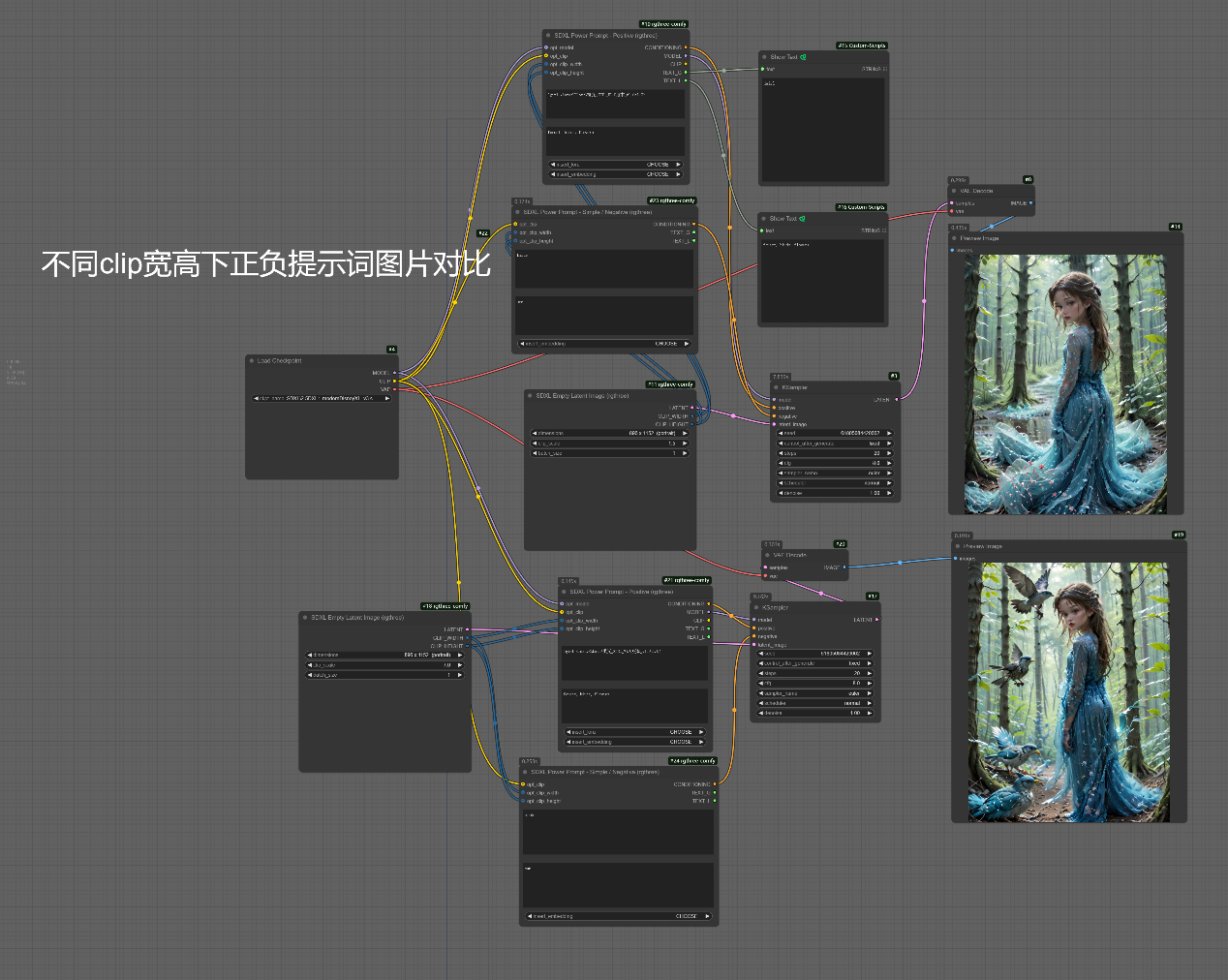Toggle collapse of SDXL Empty Latent Image #18
The width and height of the screenshot is (1228, 980).
click(x=305, y=617)
